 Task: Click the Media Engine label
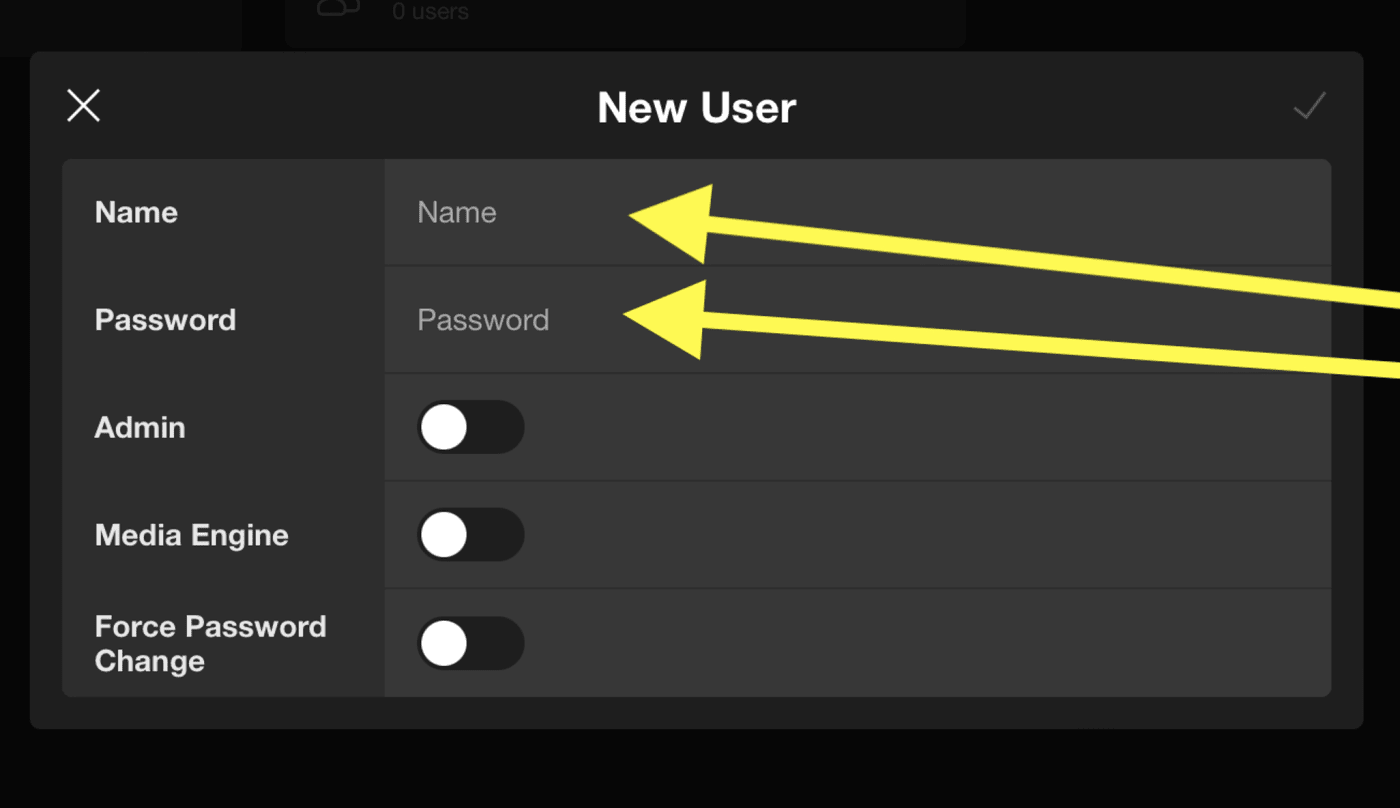[x=191, y=535]
